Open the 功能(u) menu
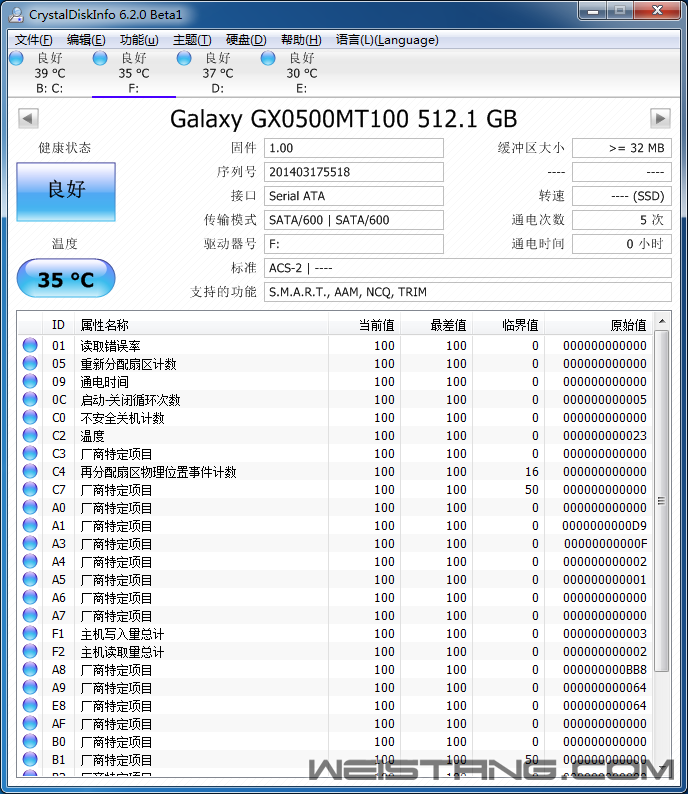This screenshot has width=688, height=794. (139, 39)
